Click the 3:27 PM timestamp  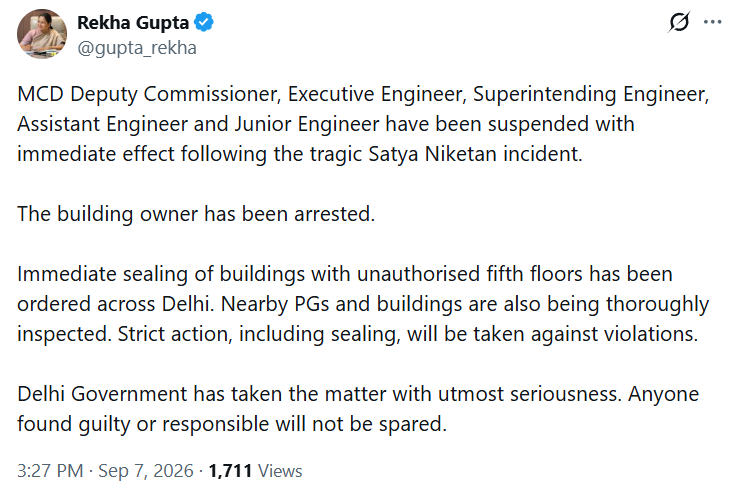(50, 471)
